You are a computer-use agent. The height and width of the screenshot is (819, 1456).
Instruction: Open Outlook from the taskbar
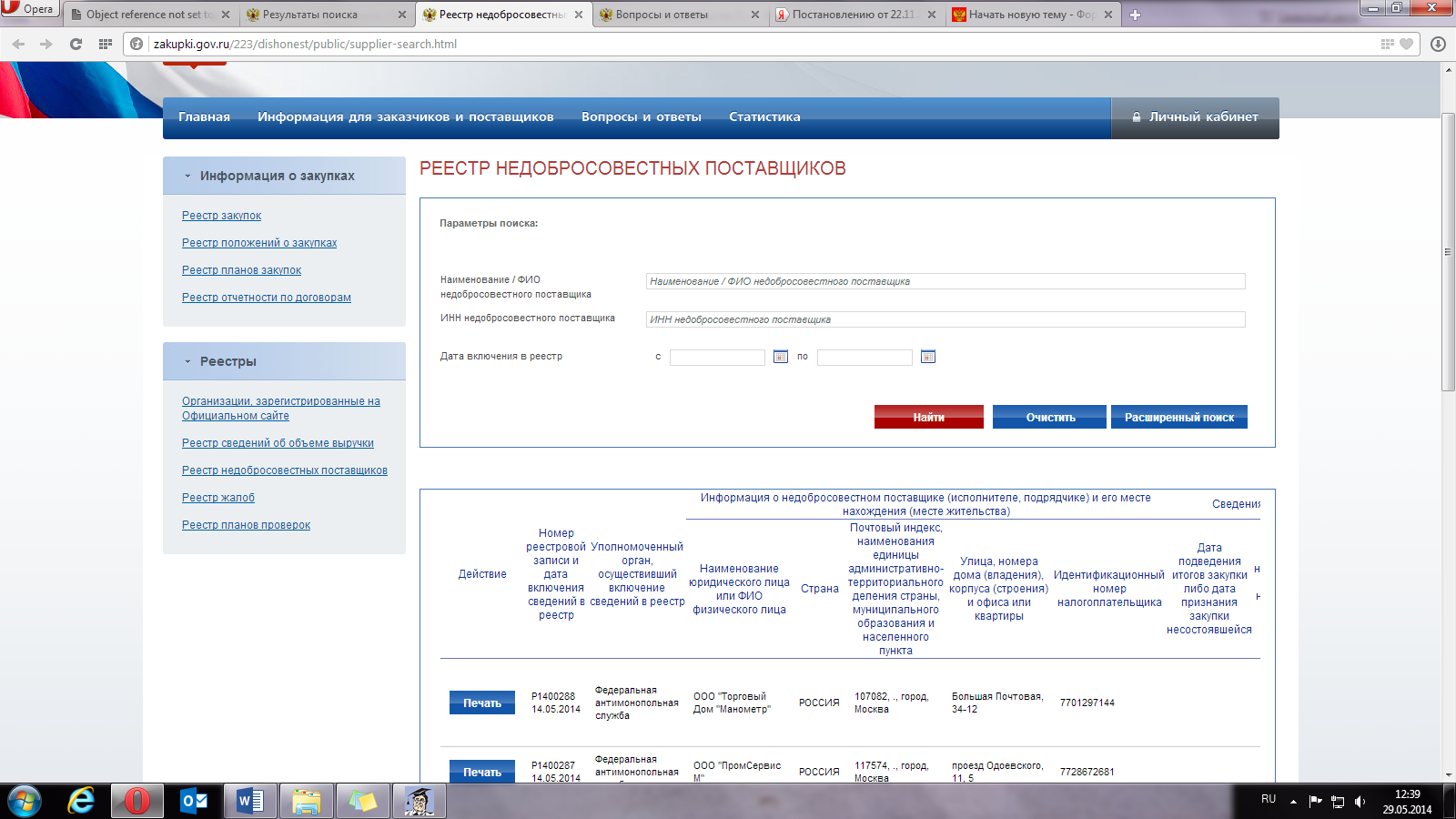click(194, 801)
